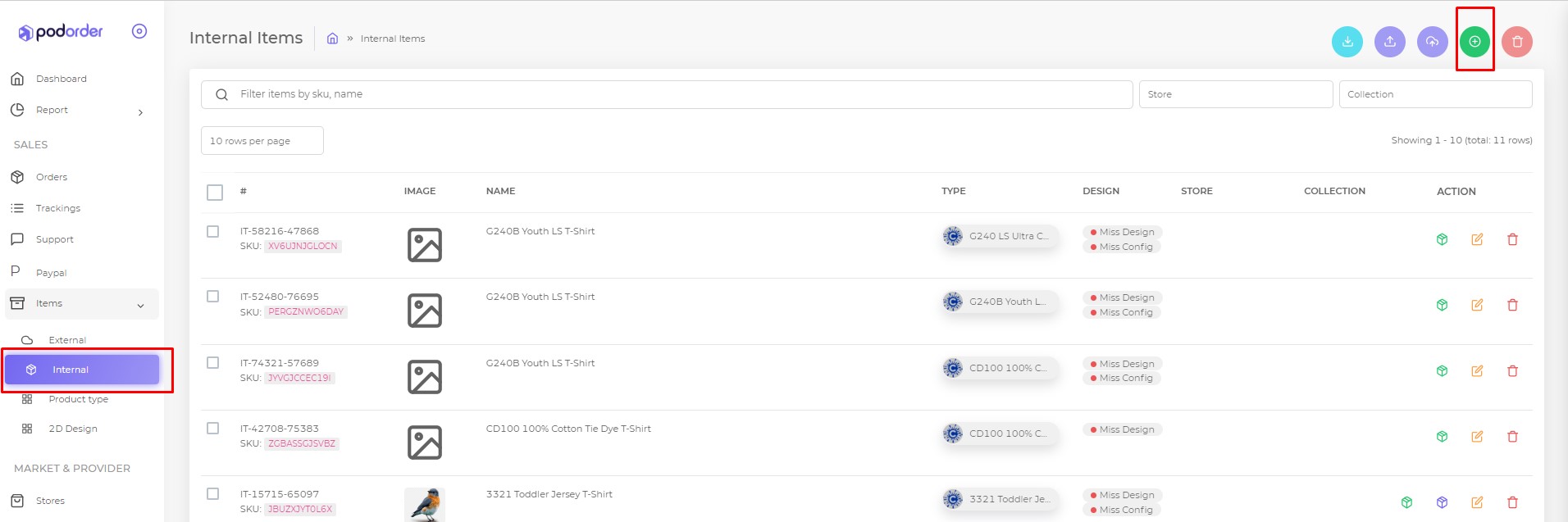Screen dimensions: 1568x522
Task: Click the name CD100 100% Cotton Tie Dye T-Shirt
Action: 568,429
